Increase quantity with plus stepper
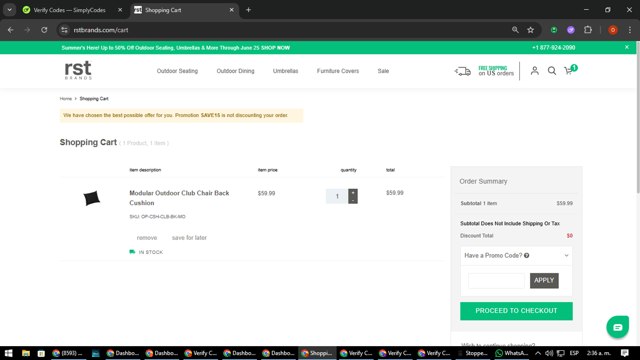The height and width of the screenshot is (360, 640). point(353,193)
